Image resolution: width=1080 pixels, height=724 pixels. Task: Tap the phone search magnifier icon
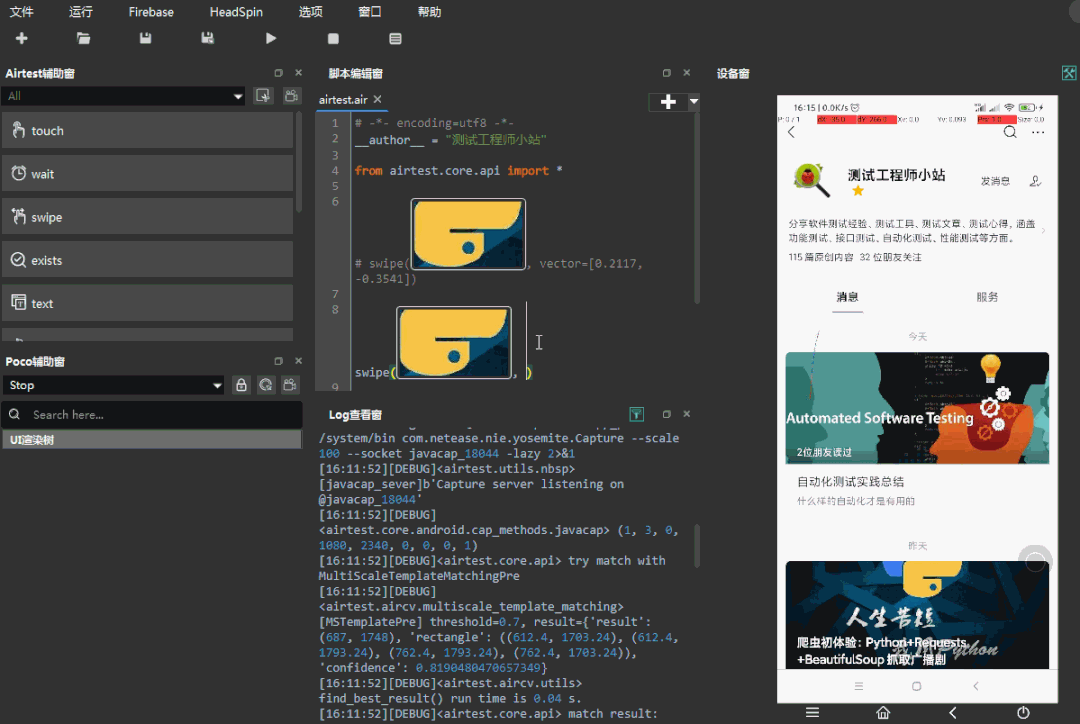coord(1010,132)
